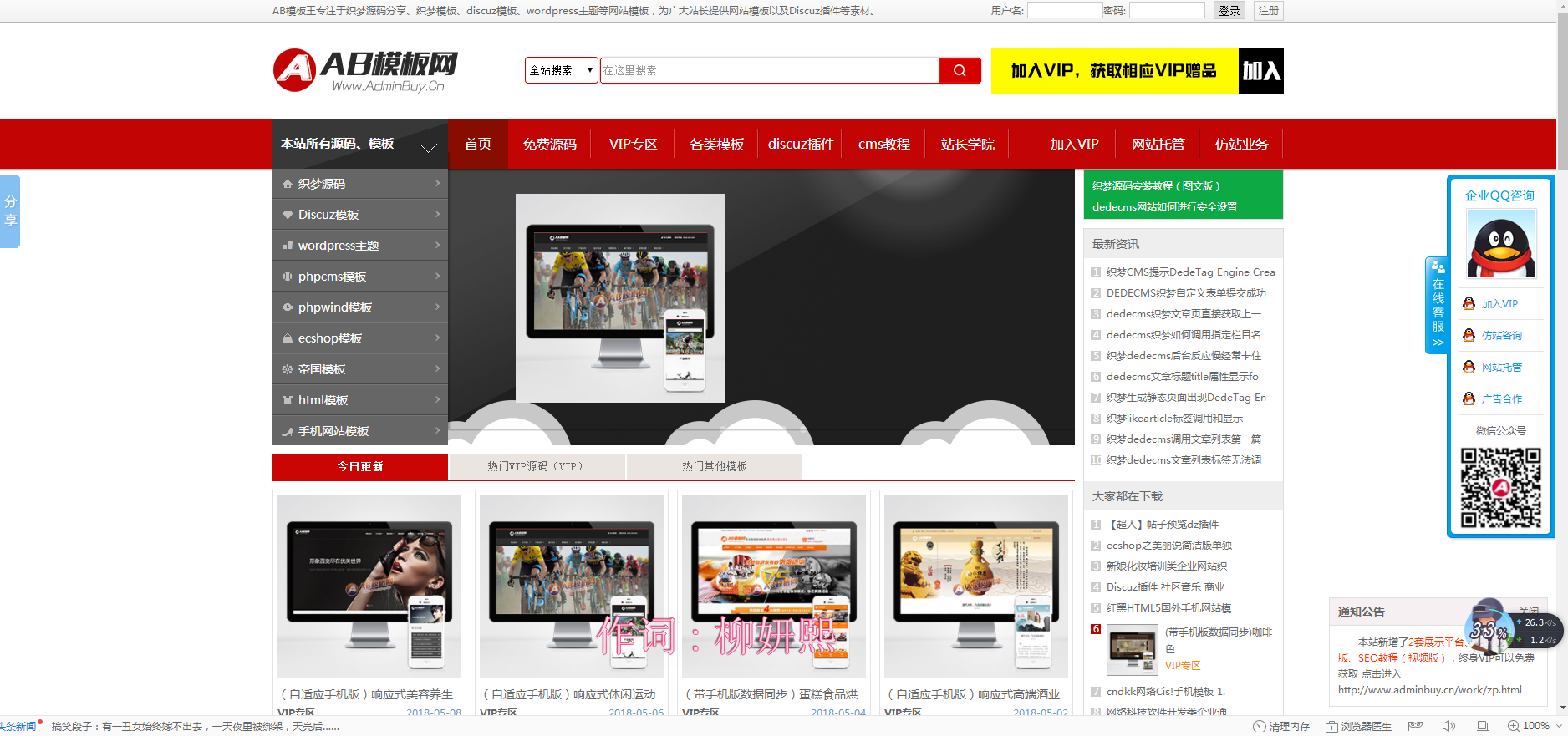The height and width of the screenshot is (736, 1568).
Task: Click the QQ icon beside 仿站咨询
Action: 1469,335
